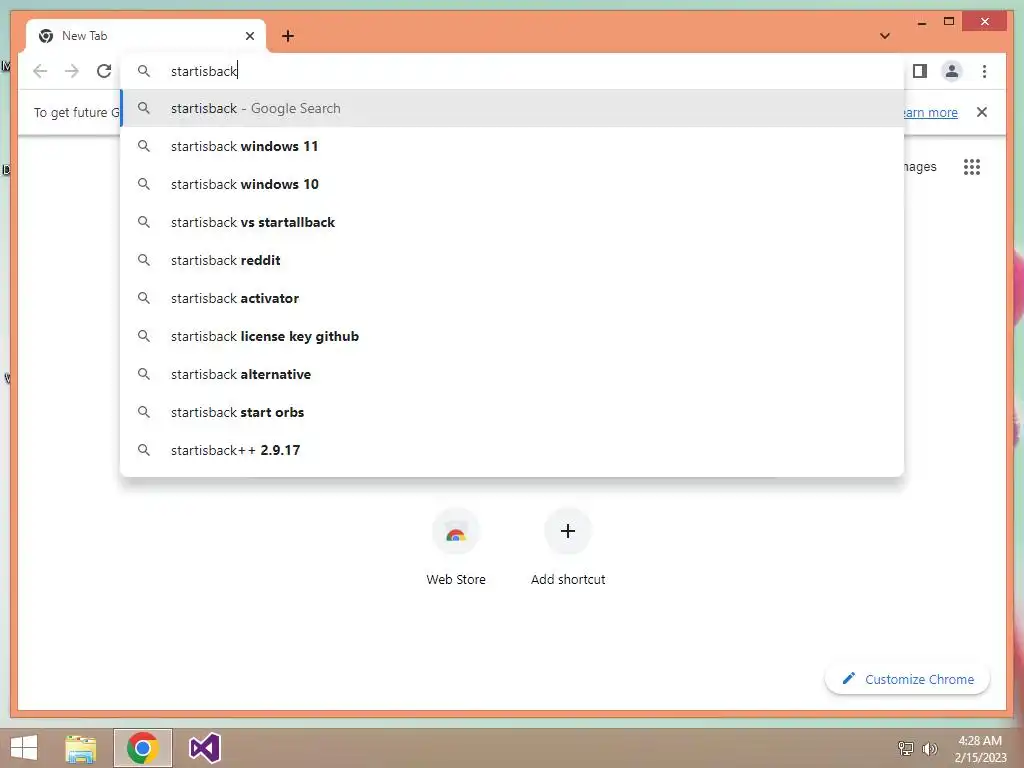Screen dimensions: 1024x768
Task: Go back with the back arrow
Action: pos(40,71)
